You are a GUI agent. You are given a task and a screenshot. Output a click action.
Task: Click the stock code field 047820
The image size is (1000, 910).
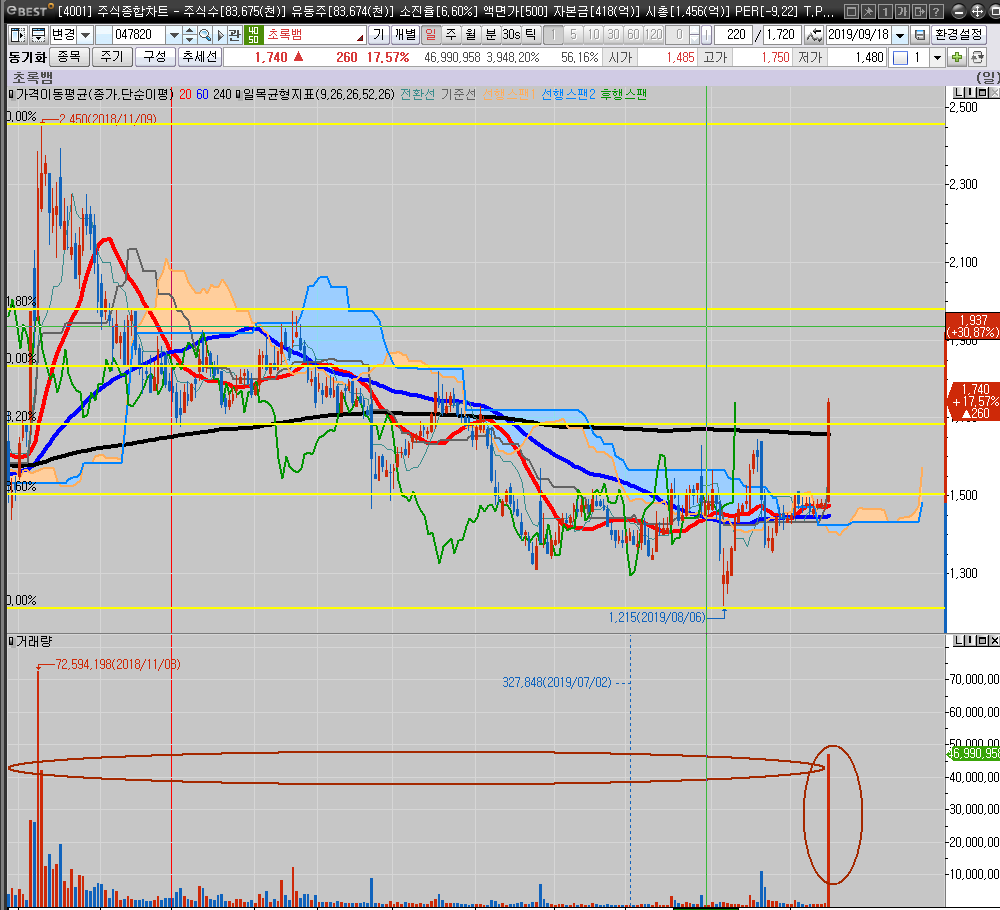tap(138, 34)
